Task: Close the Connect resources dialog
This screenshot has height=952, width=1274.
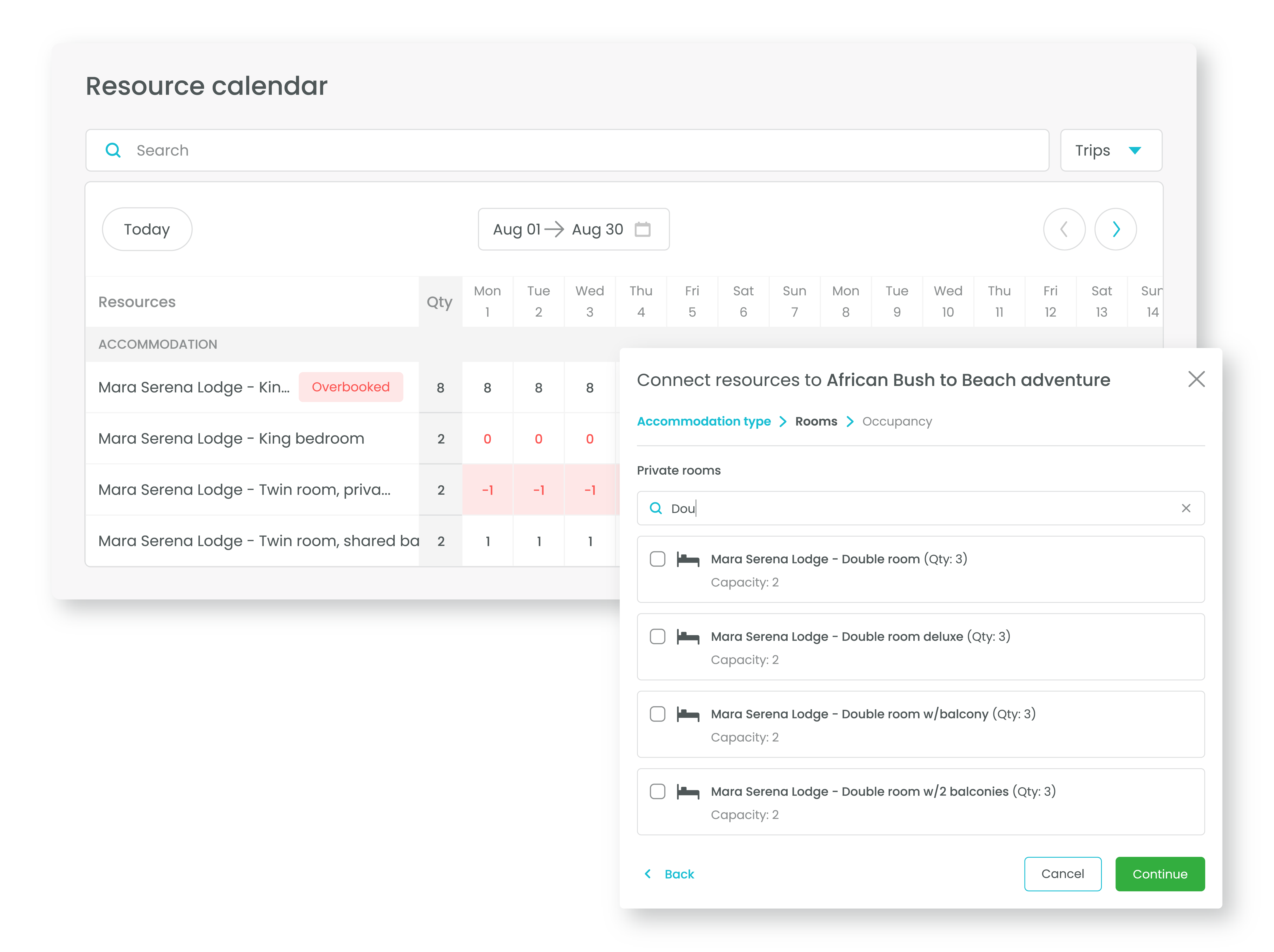Action: pos(1196,379)
